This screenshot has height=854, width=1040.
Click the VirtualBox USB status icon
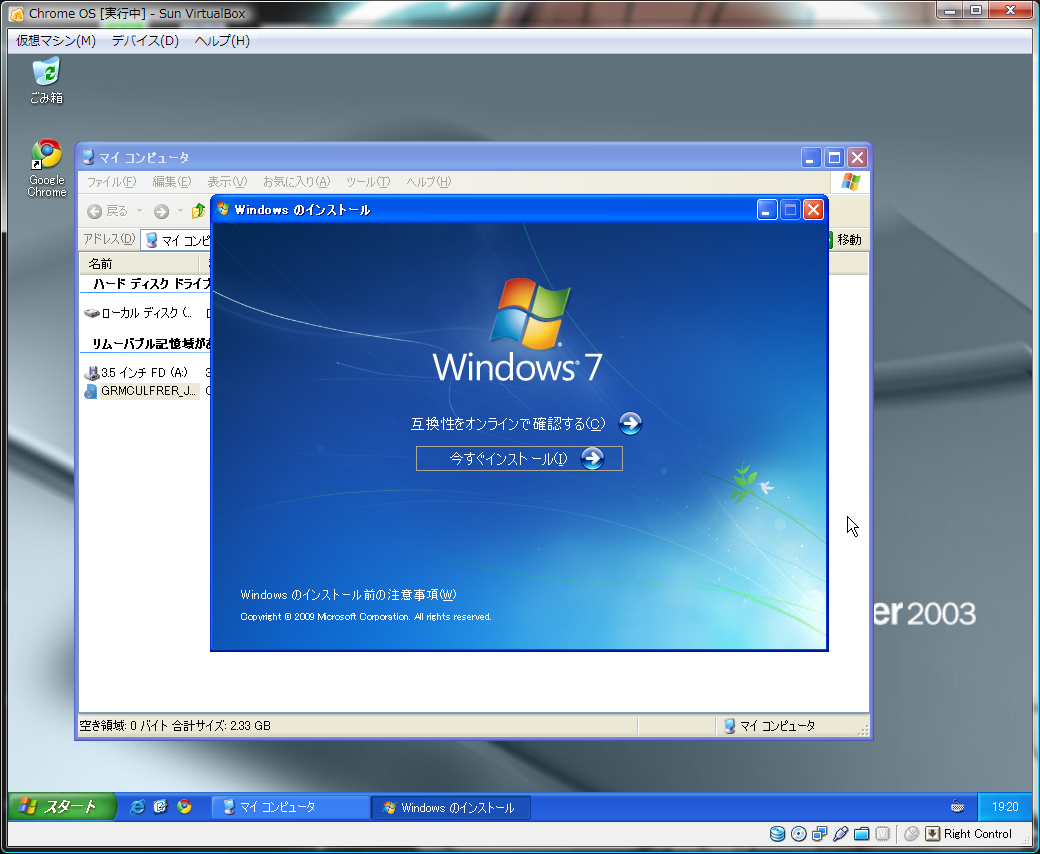click(x=840, y=833)
